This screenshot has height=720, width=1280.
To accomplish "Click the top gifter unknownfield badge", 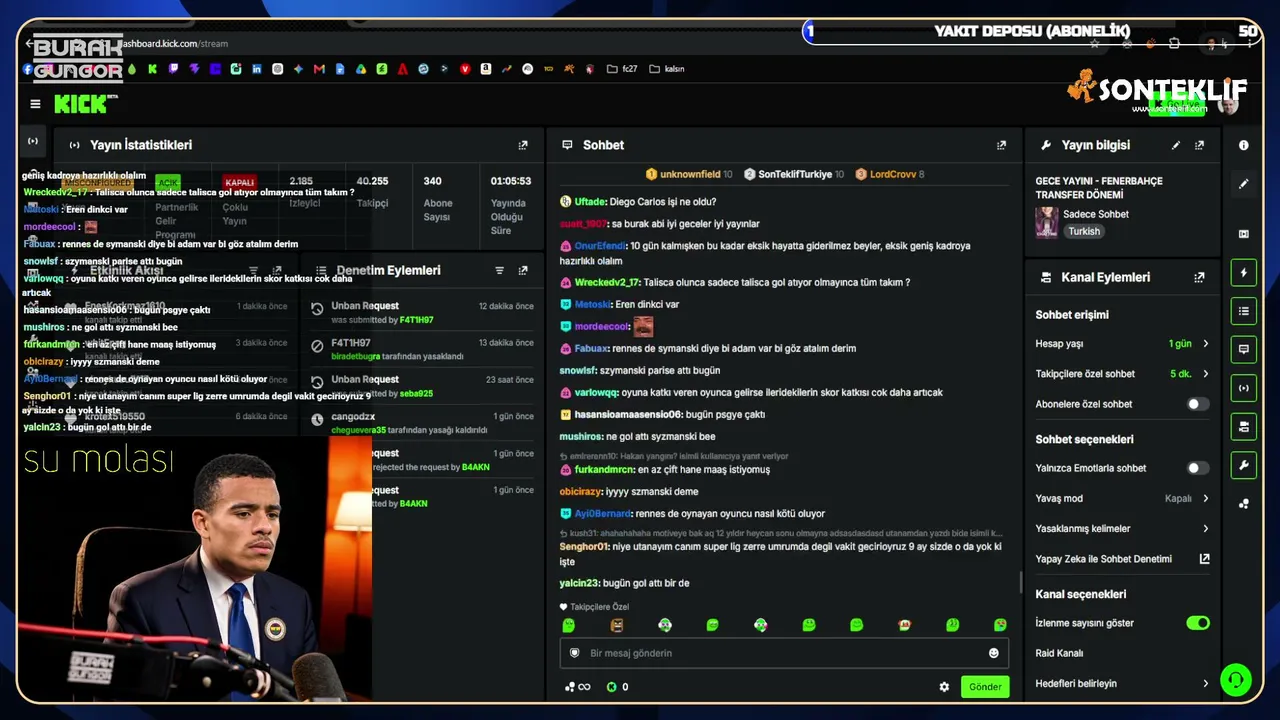I will click(689, 174).
